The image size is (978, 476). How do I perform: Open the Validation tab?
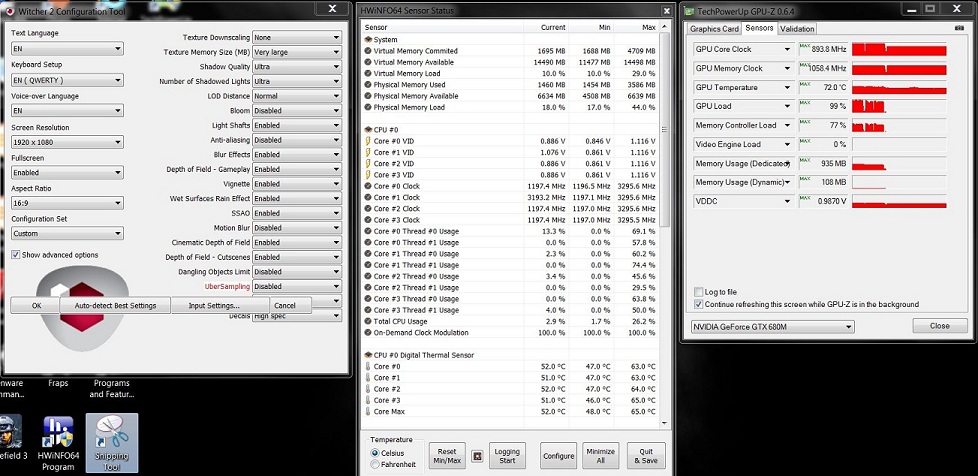click(797, 29)
